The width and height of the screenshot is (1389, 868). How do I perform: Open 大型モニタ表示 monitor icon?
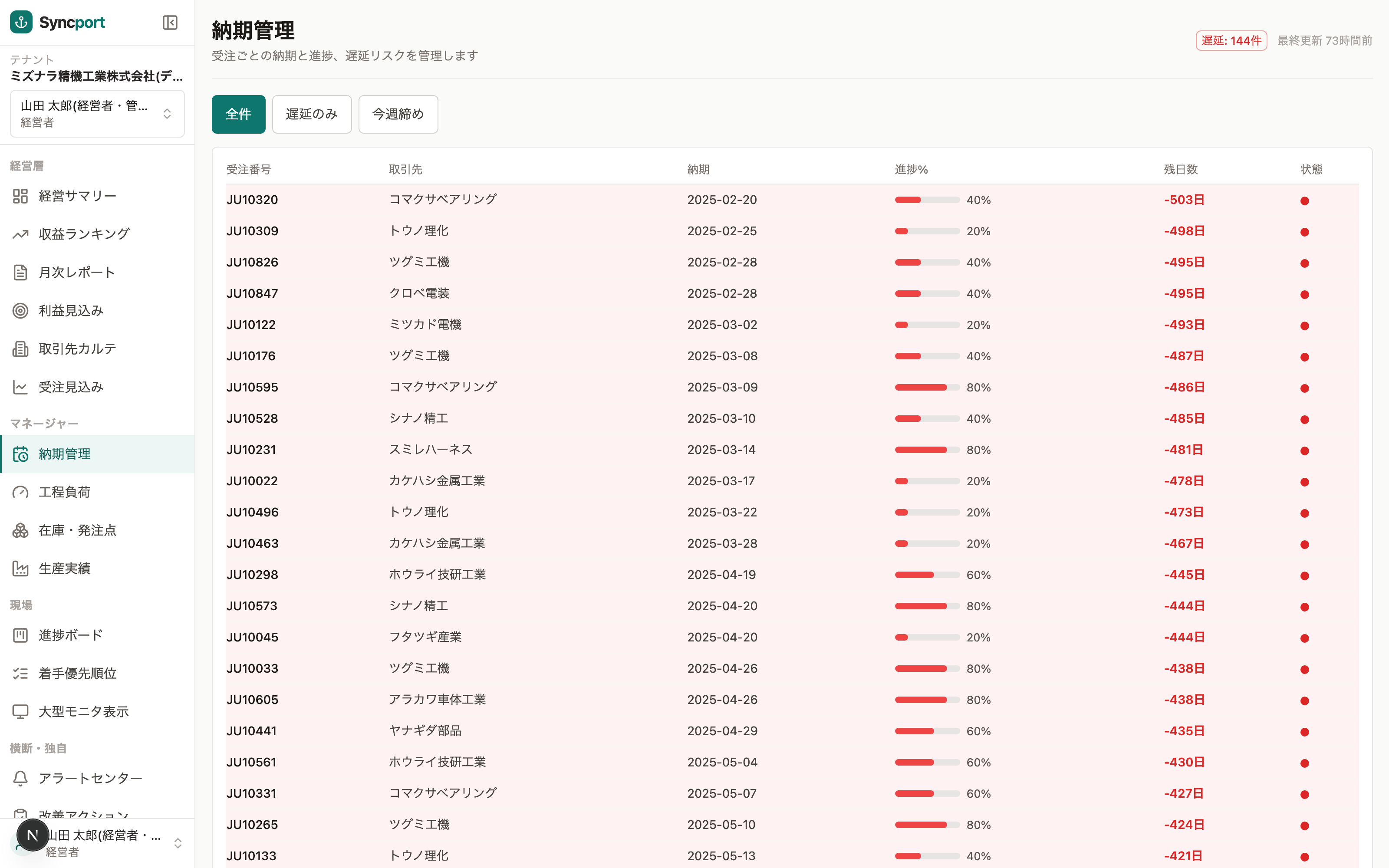coord(21,712)
